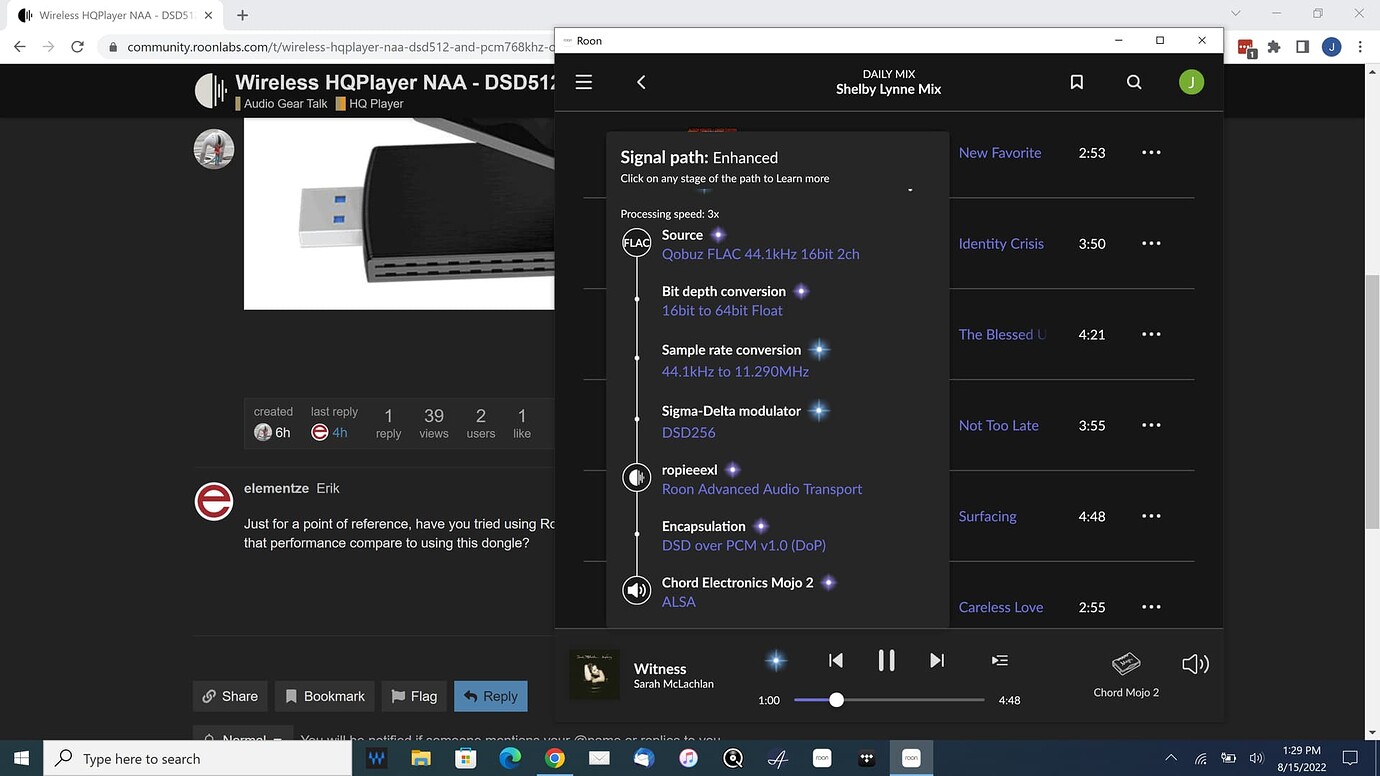Click the playback progress slider handle

(836, 700)
